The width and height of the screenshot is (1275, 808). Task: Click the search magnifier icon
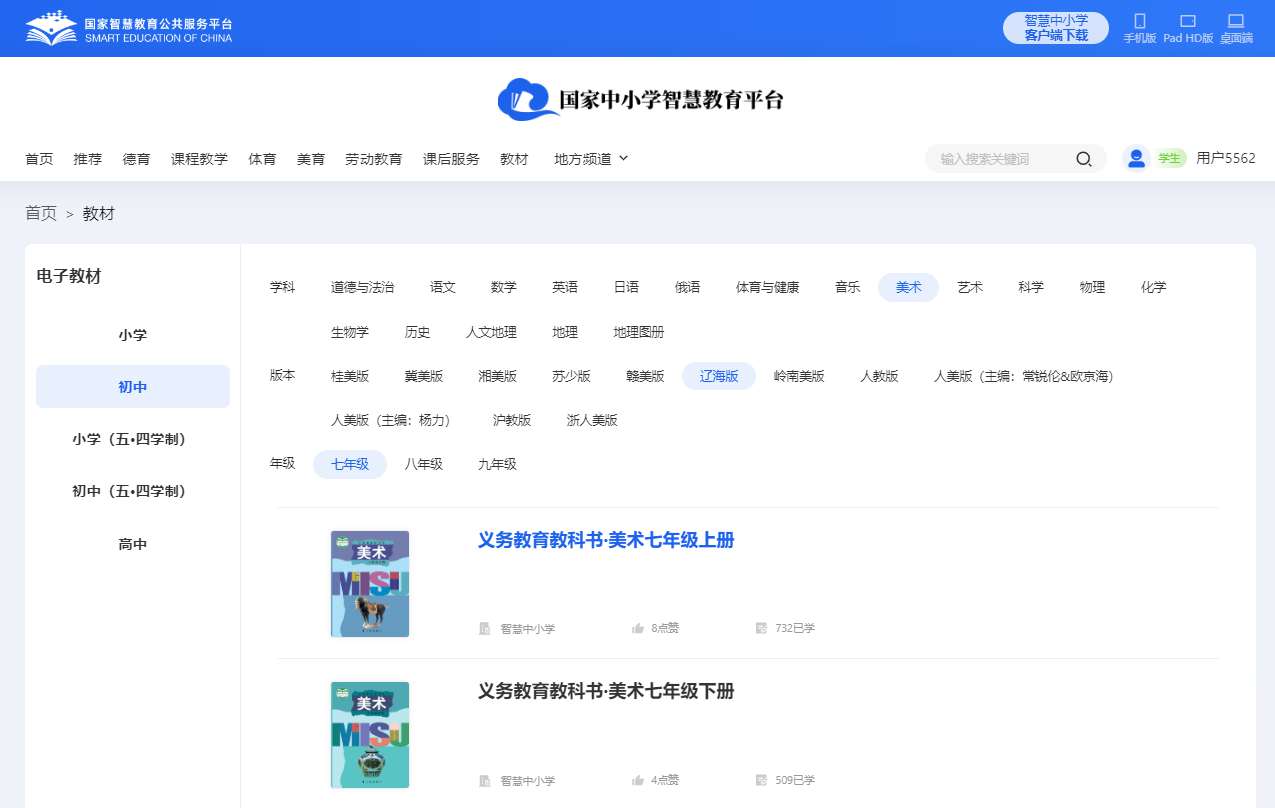pyautogui.click(x=1084, y=159)
